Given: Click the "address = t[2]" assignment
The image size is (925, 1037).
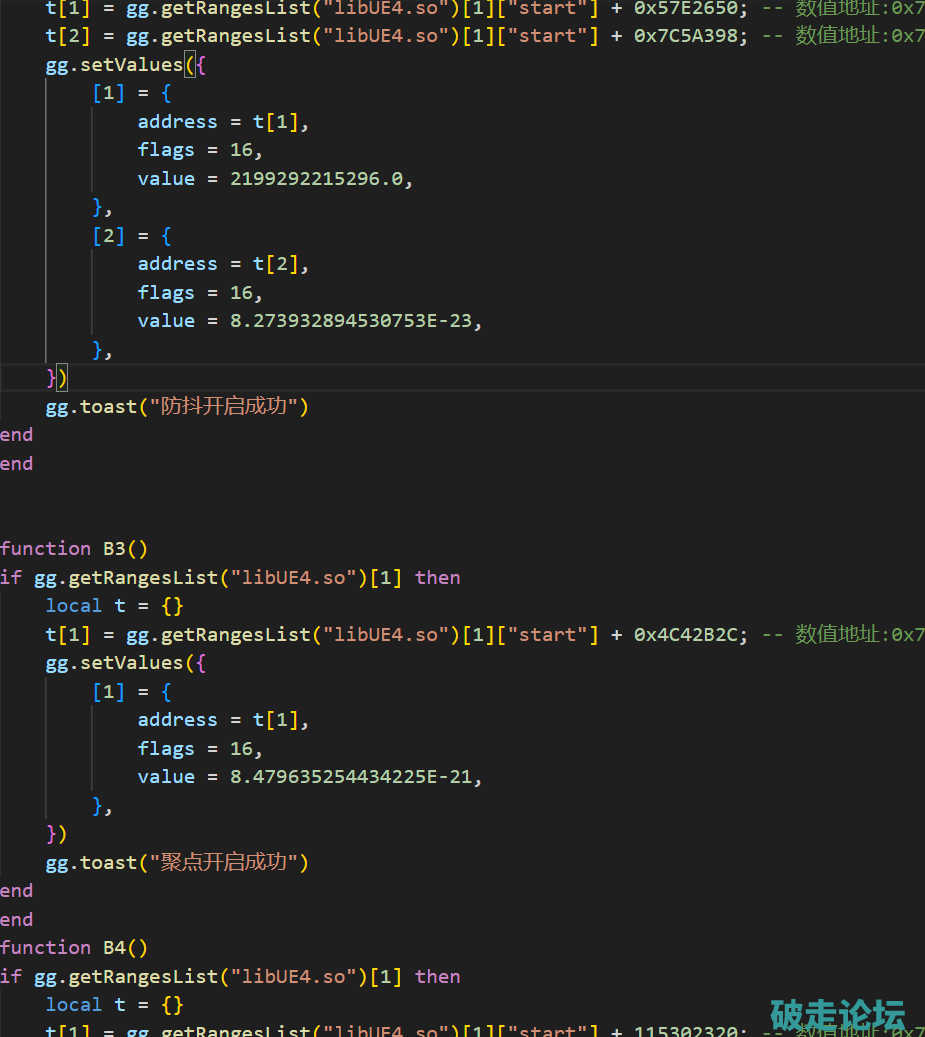Looking at the screenshot, I should 223,263.
